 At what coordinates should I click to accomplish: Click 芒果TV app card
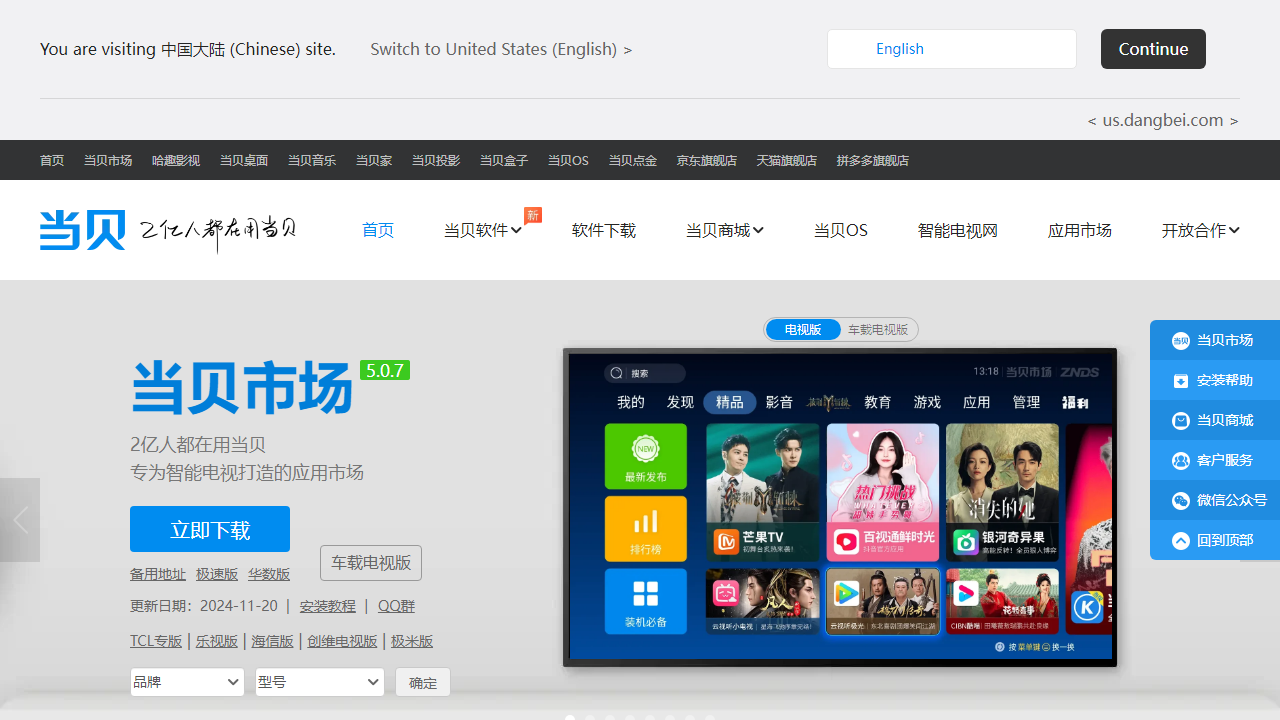tap(763, 492)
